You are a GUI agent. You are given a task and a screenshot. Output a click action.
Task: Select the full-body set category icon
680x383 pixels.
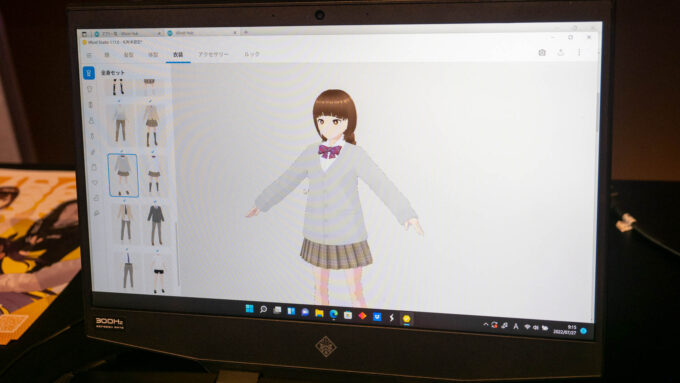pos(88,73)
